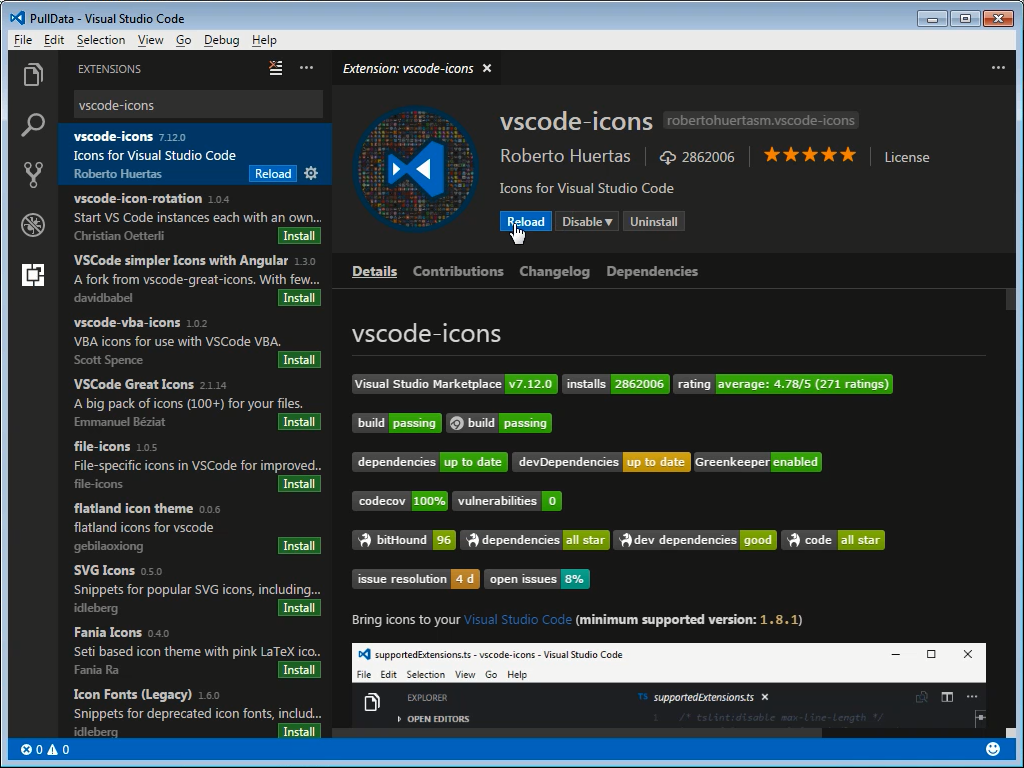Install vscode-icon-rotation extension

299,236
